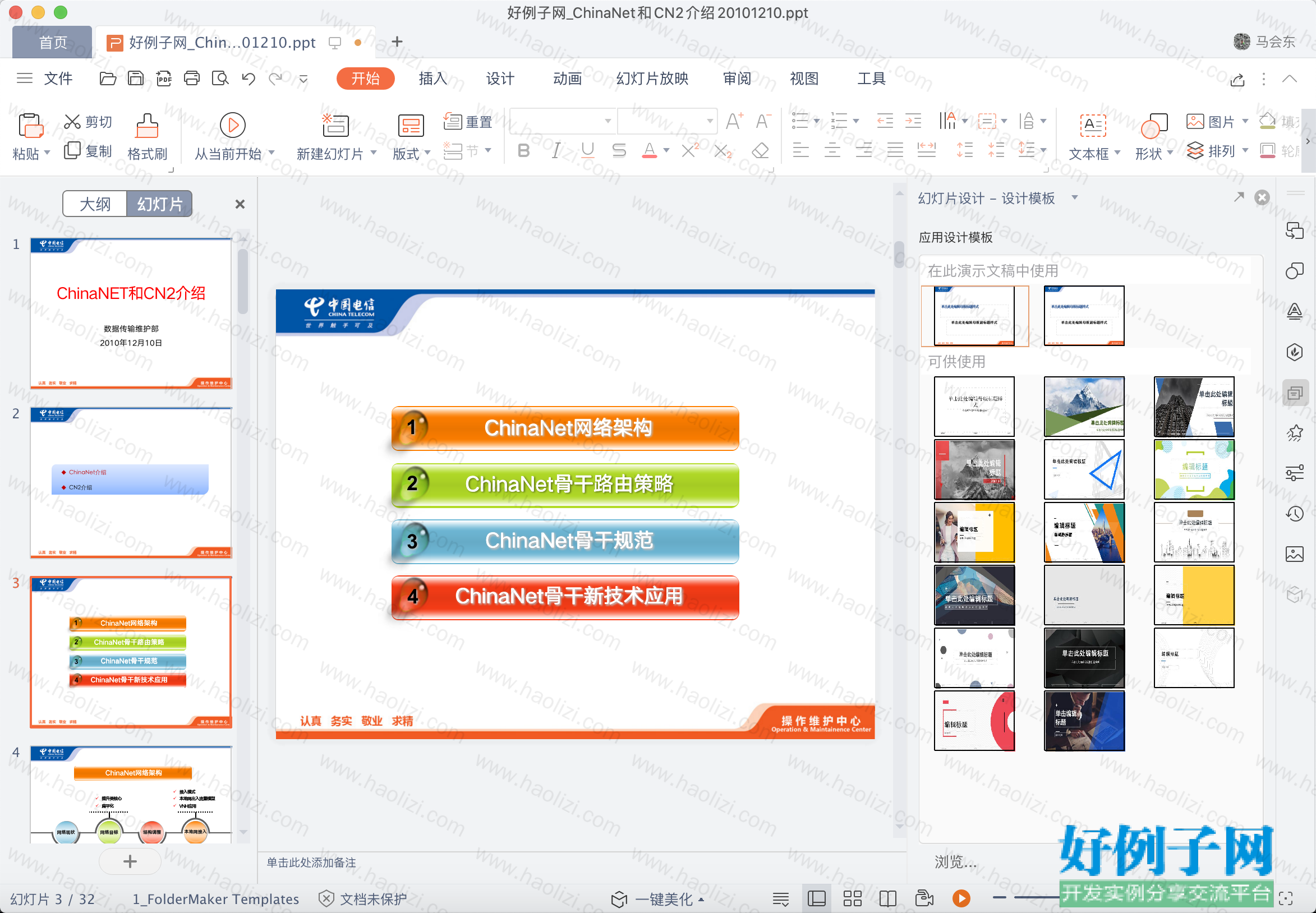Go to Home (首页) tab

pyautogui.click(x=53, y=42)
